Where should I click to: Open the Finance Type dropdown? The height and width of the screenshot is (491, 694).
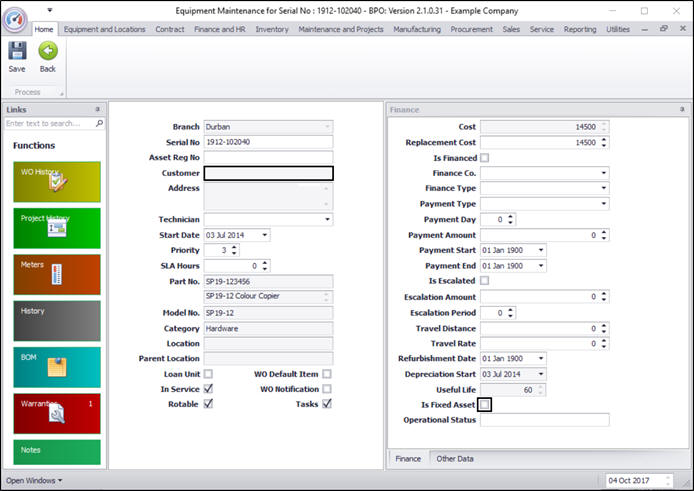click(604, 188)
